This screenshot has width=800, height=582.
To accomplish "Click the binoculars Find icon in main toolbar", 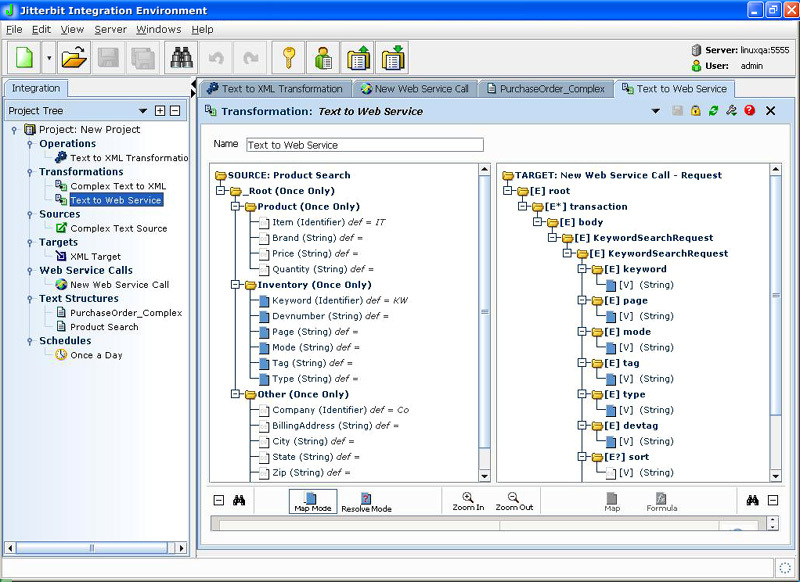I will point(181,58).
